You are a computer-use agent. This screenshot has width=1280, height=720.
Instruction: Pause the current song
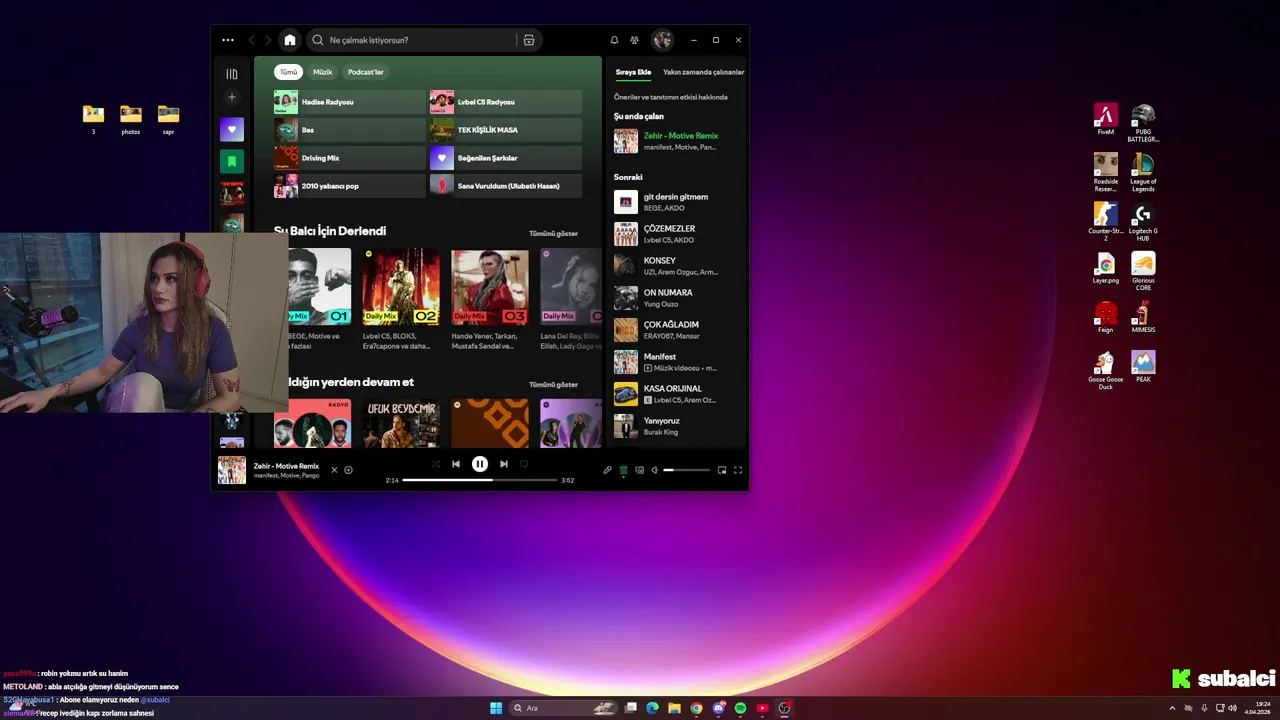480,464
